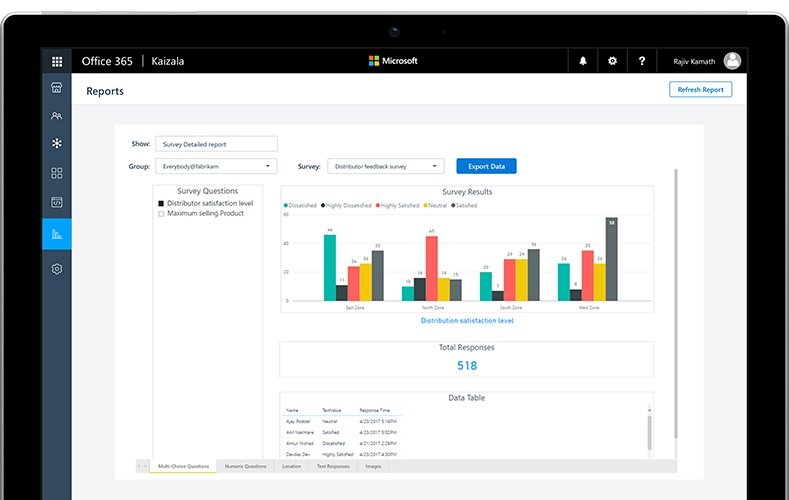Expand the Survey dropdown Distributor feedback survey
Image resolution: width=789 pixels, height=500 pixels.
385,166
